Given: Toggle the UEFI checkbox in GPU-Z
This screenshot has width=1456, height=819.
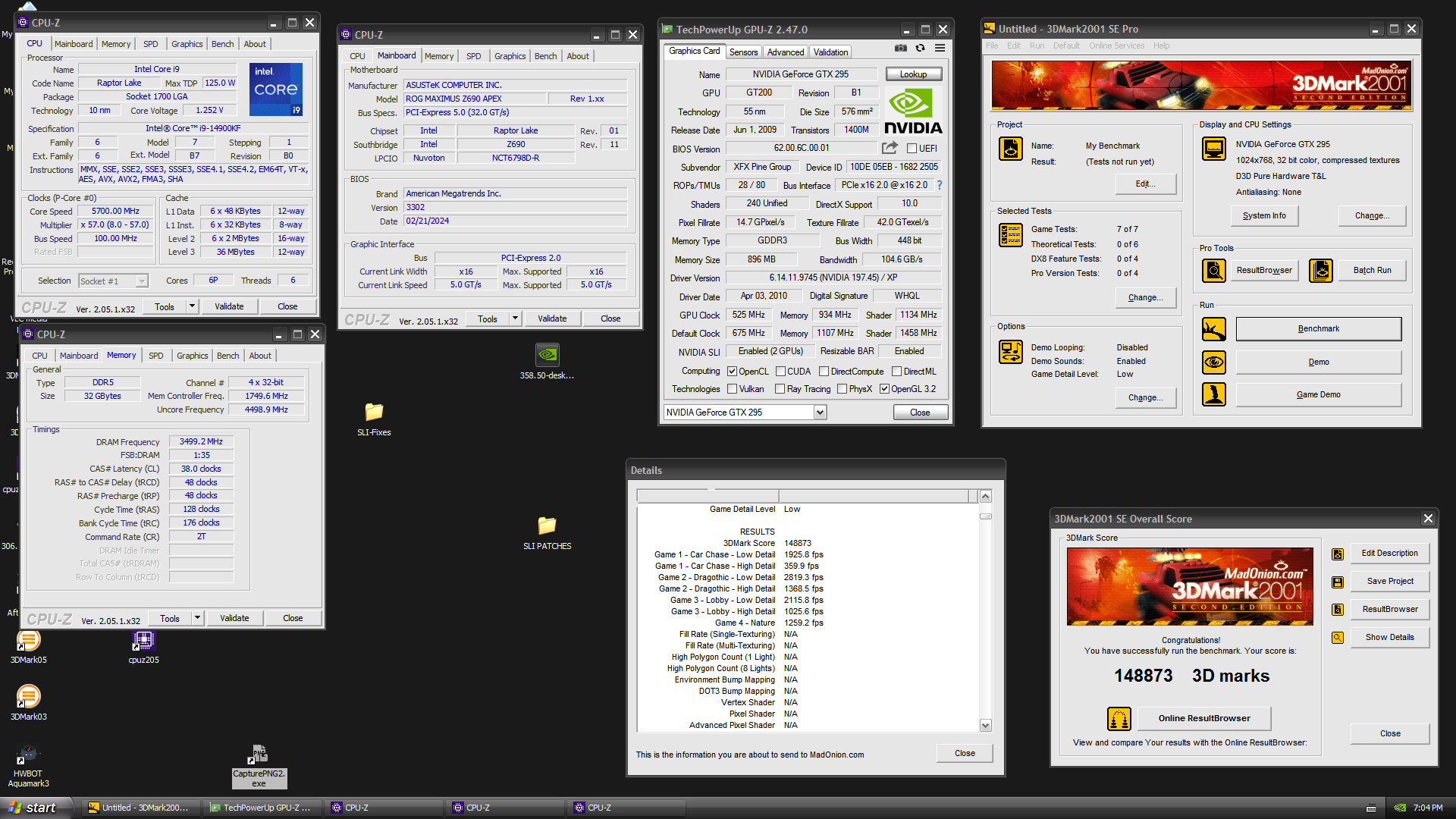Looking at the screenshot, I should point(912,149).
